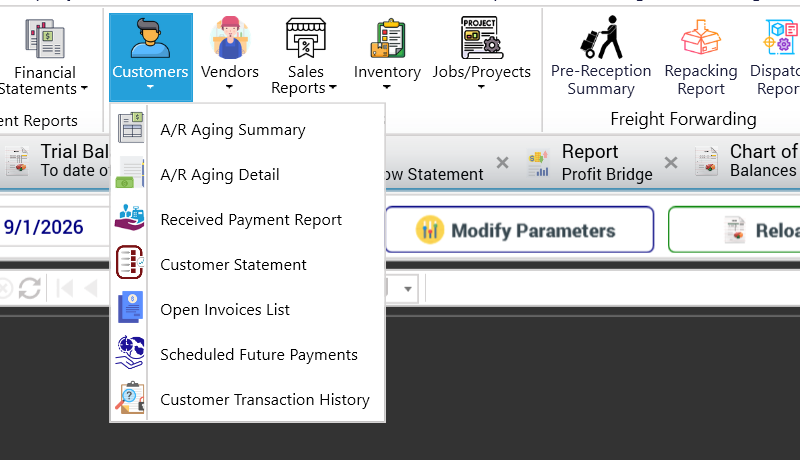Choose Scheduled Future Payments

coord(247,354)
